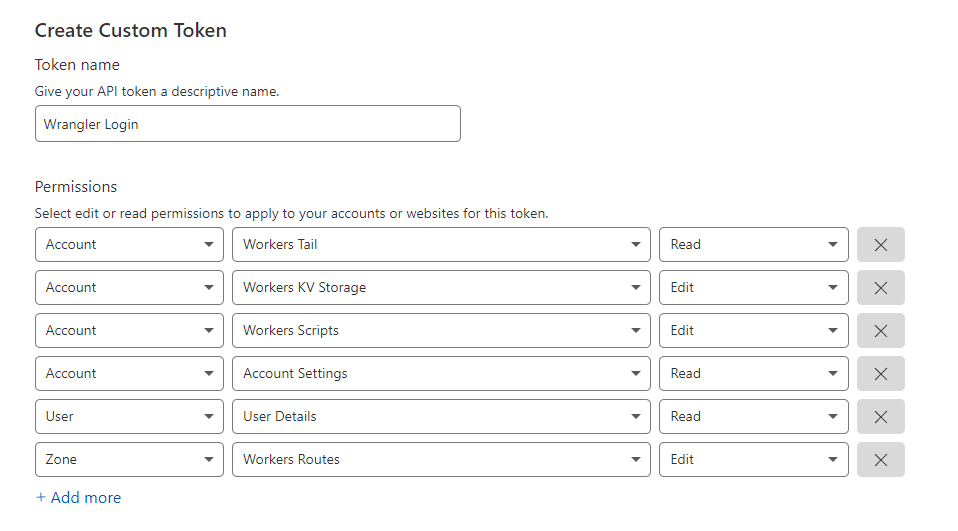Remove the Workers KV Storage permission row
Image resolution: width=958 pixels, height=531 pixels.
[x=880, y=288]
